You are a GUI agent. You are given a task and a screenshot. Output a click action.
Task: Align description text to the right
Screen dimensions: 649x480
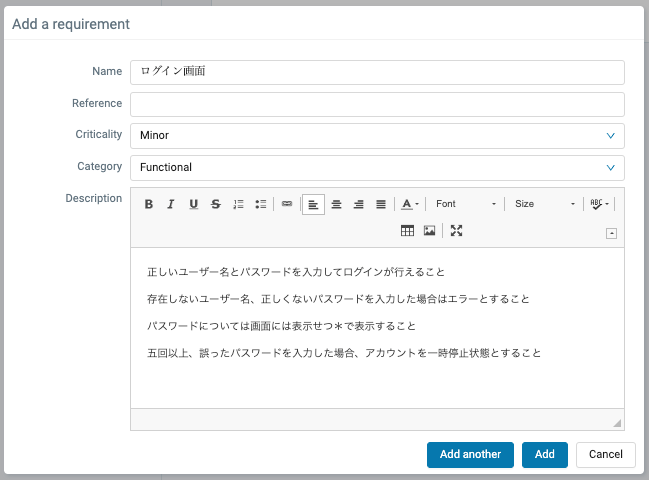[358, 204]
